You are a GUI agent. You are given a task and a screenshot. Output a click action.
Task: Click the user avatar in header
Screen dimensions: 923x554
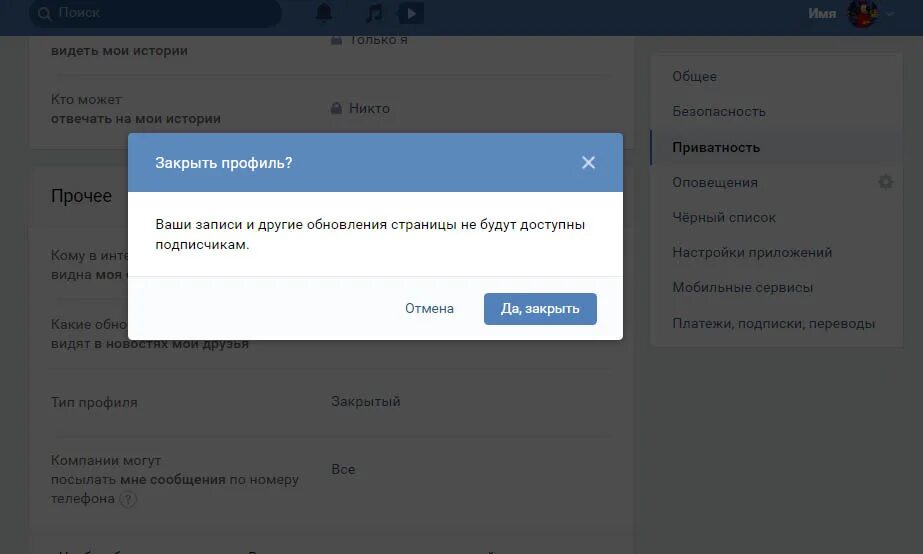tap(862, 13)
